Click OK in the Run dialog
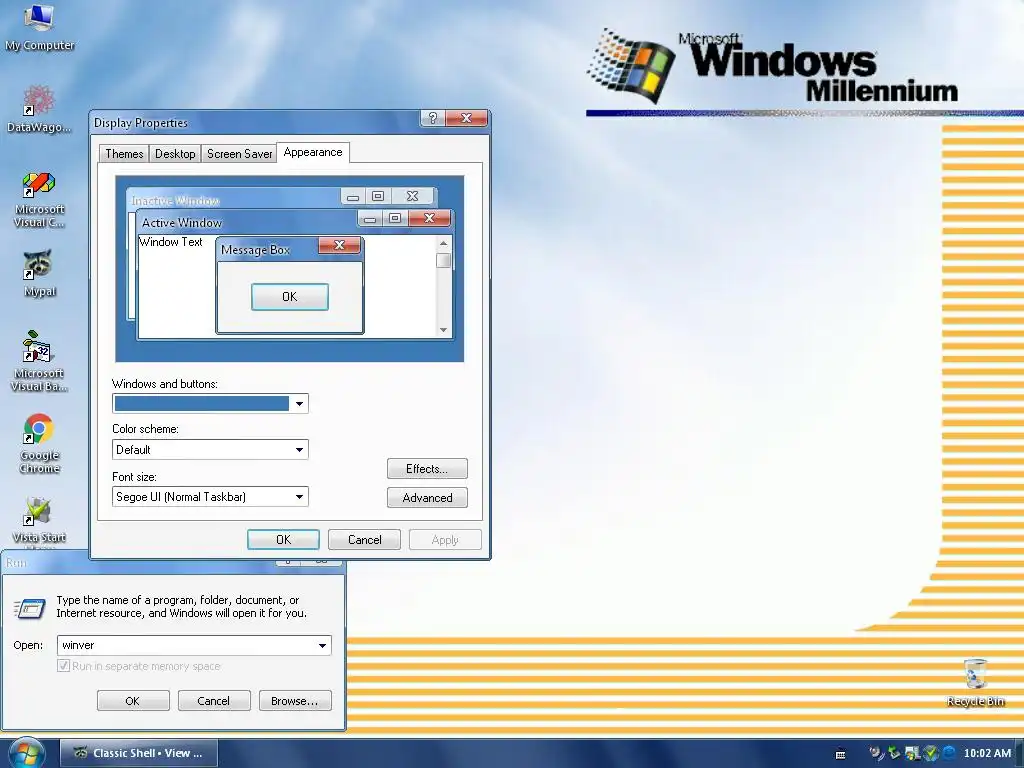 pos(133,701)
